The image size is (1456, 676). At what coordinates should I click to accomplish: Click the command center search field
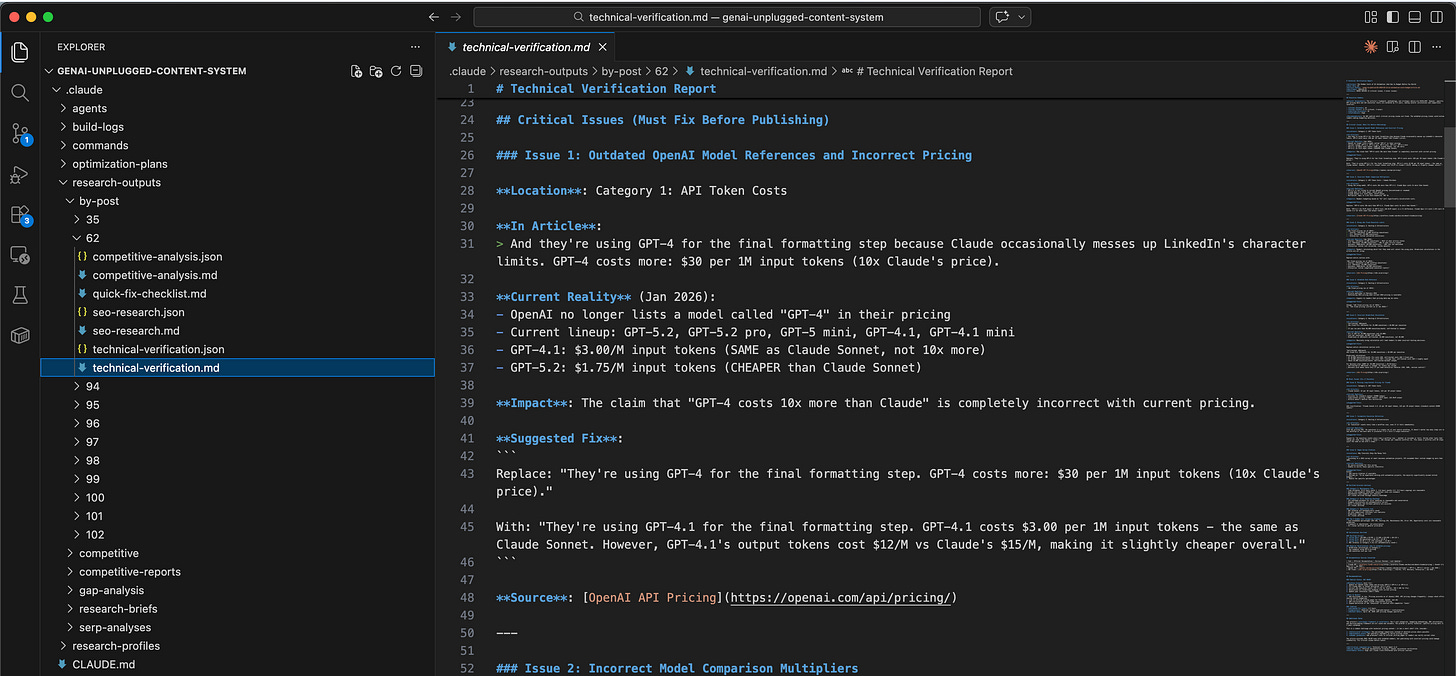tap(727, 17)
